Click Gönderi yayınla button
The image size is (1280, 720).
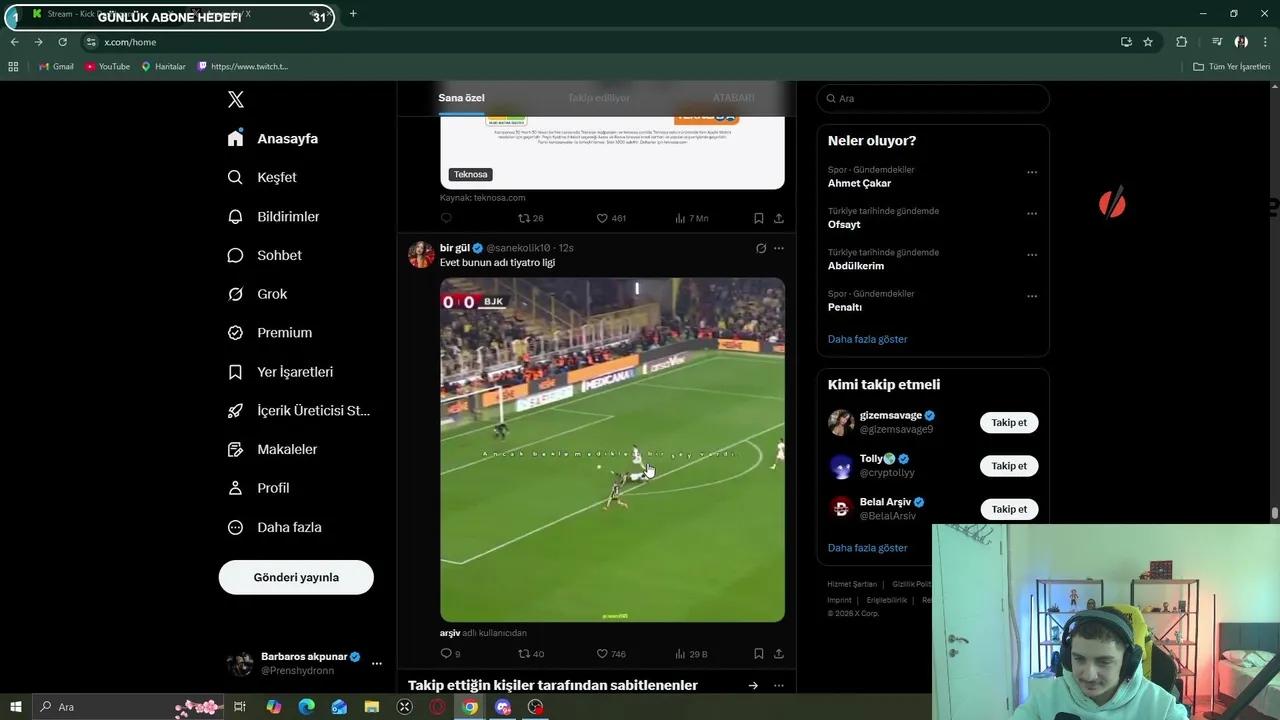pos(296,577)
